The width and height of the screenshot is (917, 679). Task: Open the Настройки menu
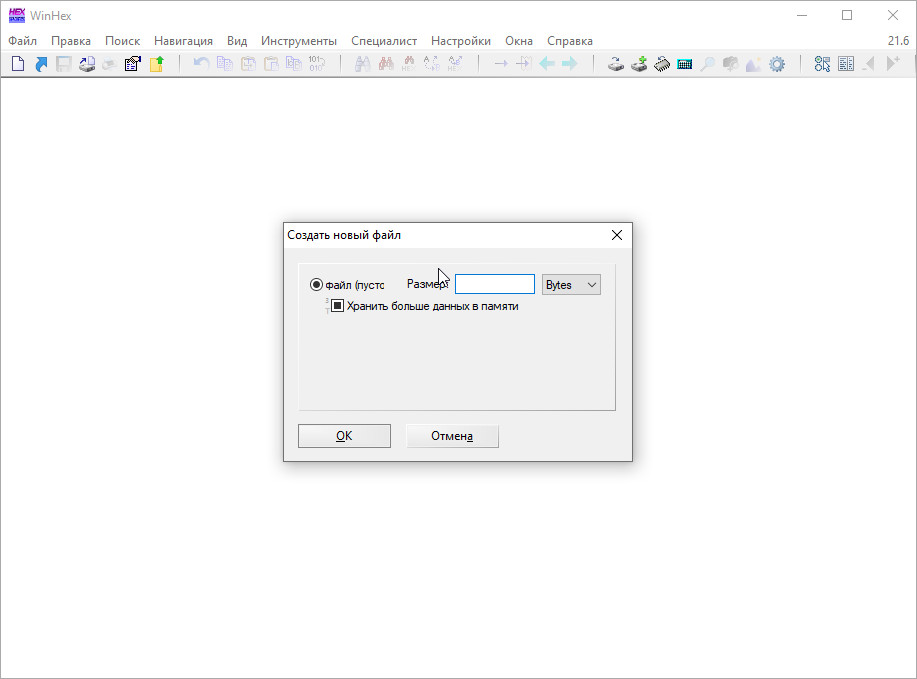[x=461, y=41]
